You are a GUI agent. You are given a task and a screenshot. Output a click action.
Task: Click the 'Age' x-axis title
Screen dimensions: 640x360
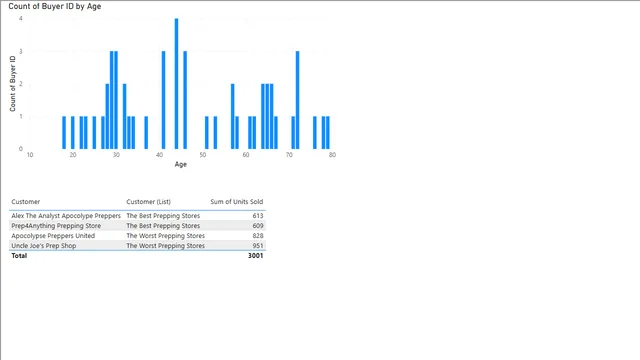click(x=181, y=164)
